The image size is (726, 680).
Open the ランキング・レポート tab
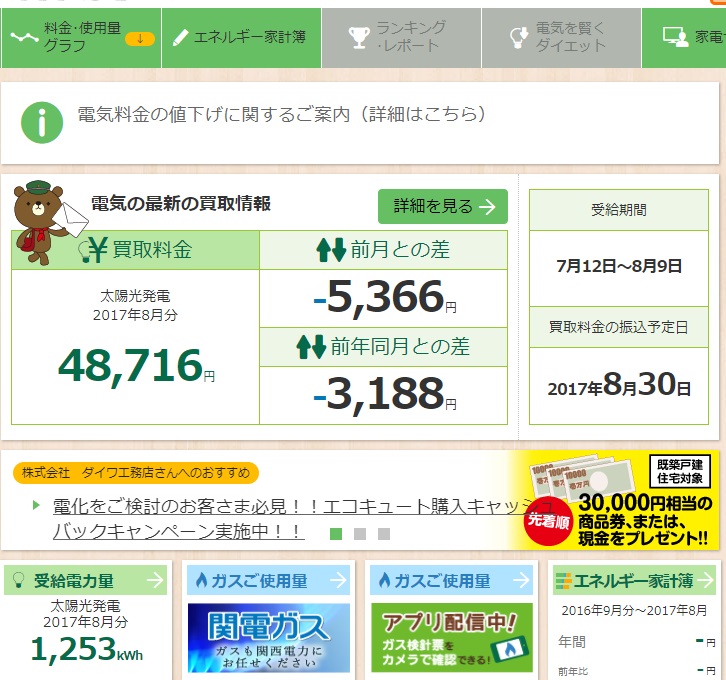(401, 38)
